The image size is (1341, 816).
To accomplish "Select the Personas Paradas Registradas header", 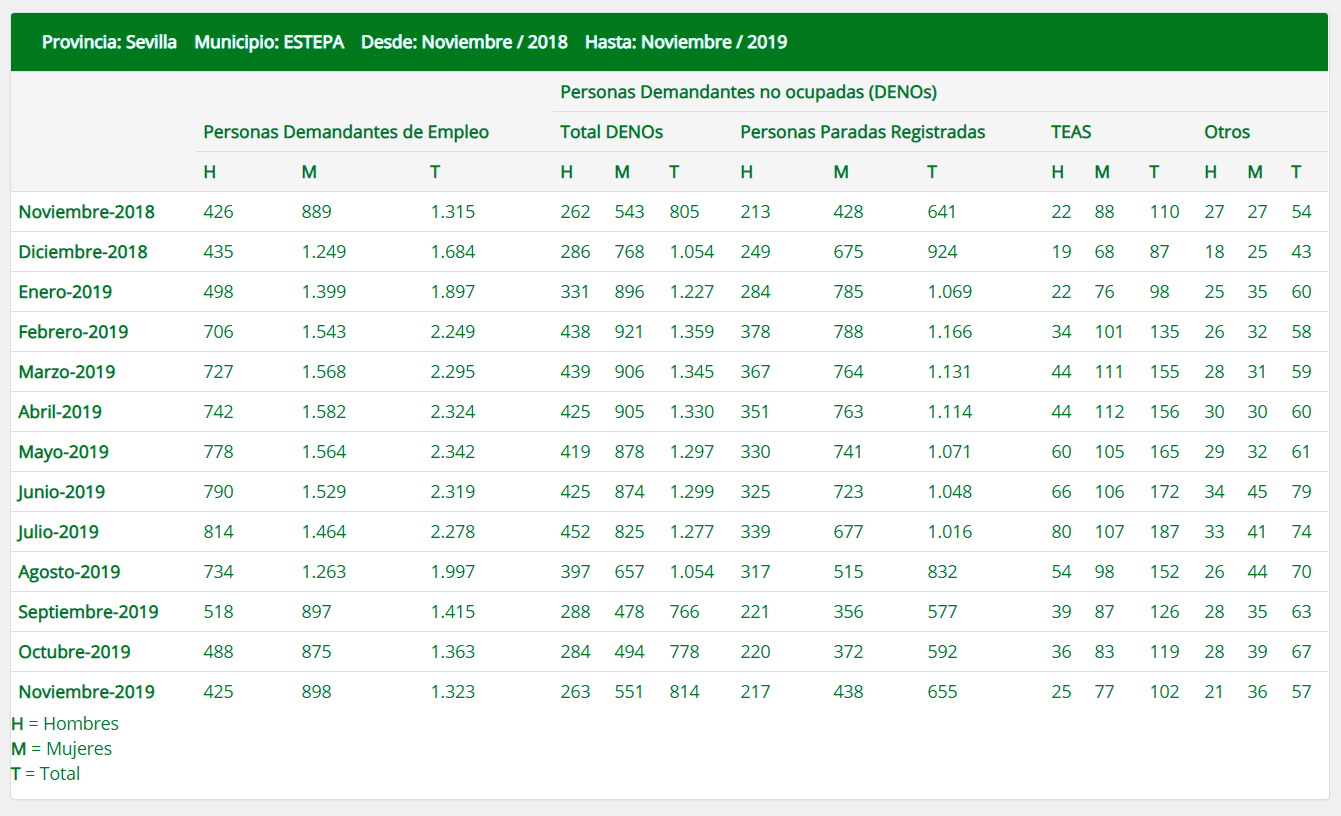I will (862, 132).
